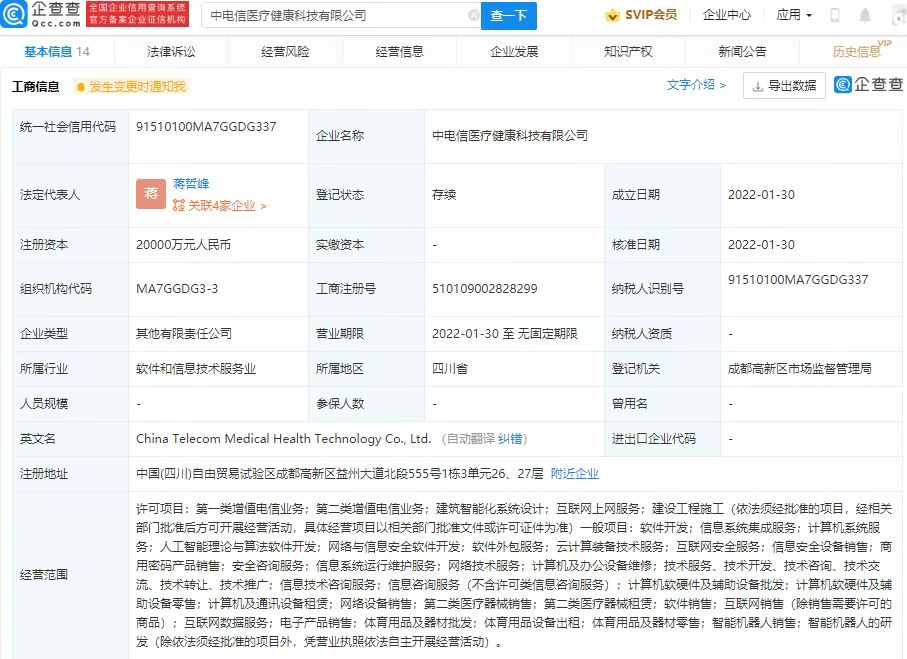
Task: Click the SVIP会员 crown icon
Action: (x=613, y=14)
